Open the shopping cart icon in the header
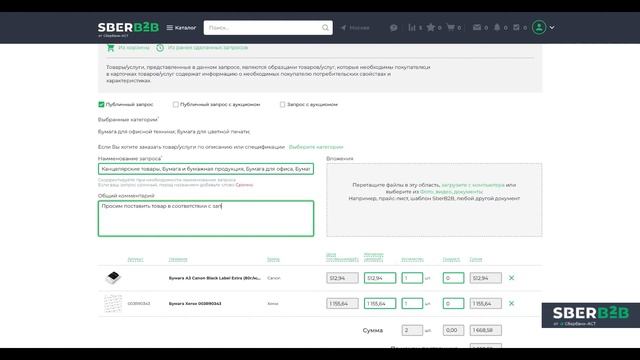640x360 pixels. click(x=451, y=27)
